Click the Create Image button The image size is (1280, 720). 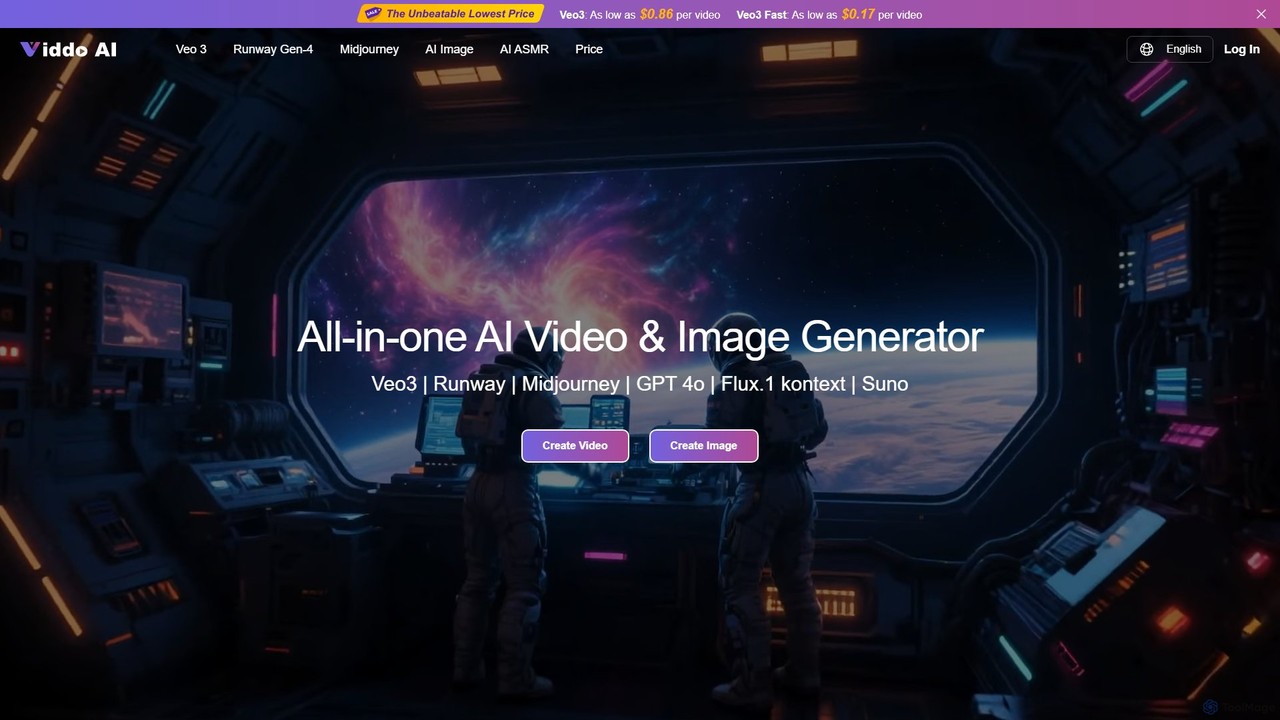[x=704, y=446]
